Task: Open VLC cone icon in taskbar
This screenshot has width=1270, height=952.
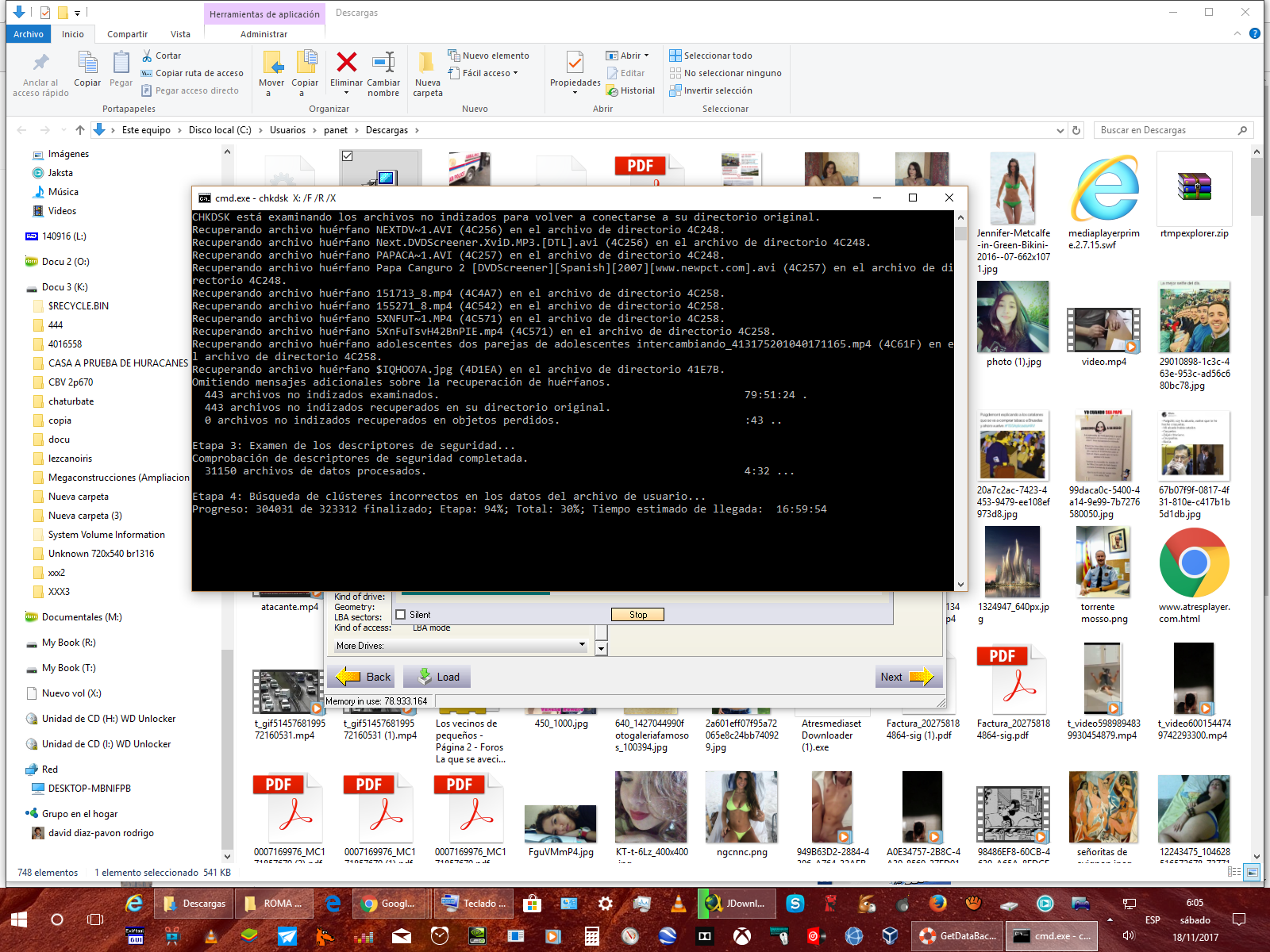Action: pyautogui.click(x=678, y=903)
